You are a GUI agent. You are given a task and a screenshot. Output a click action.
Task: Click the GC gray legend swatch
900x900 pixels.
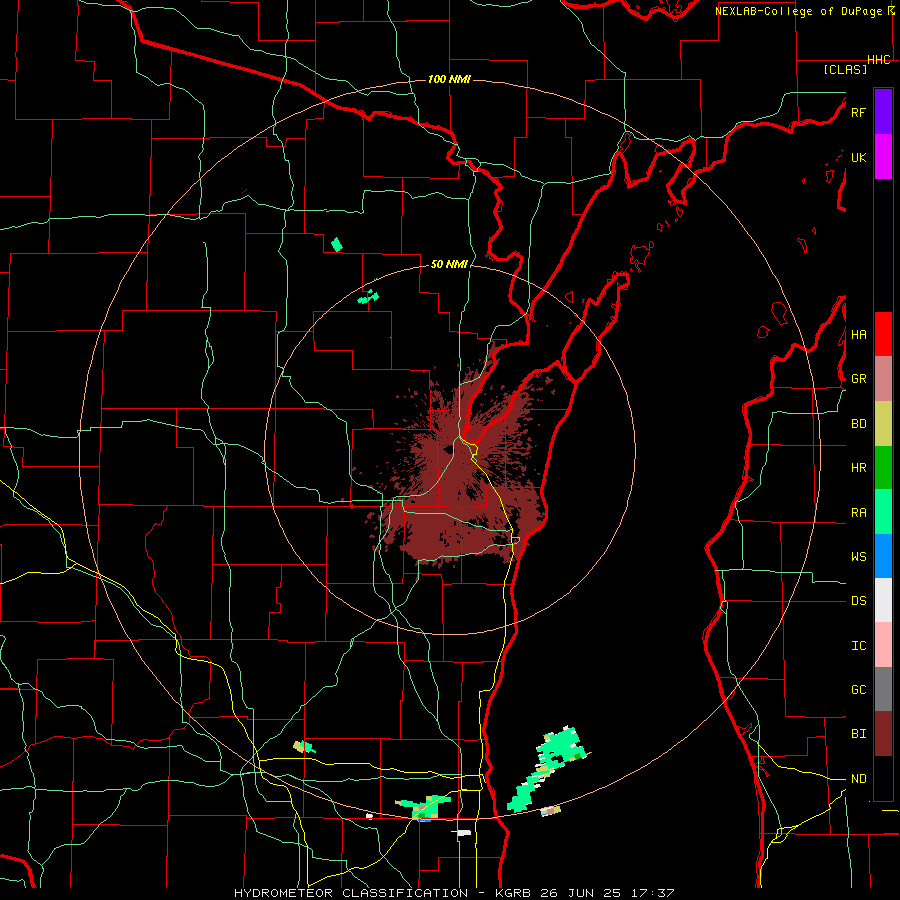[883, 689]
